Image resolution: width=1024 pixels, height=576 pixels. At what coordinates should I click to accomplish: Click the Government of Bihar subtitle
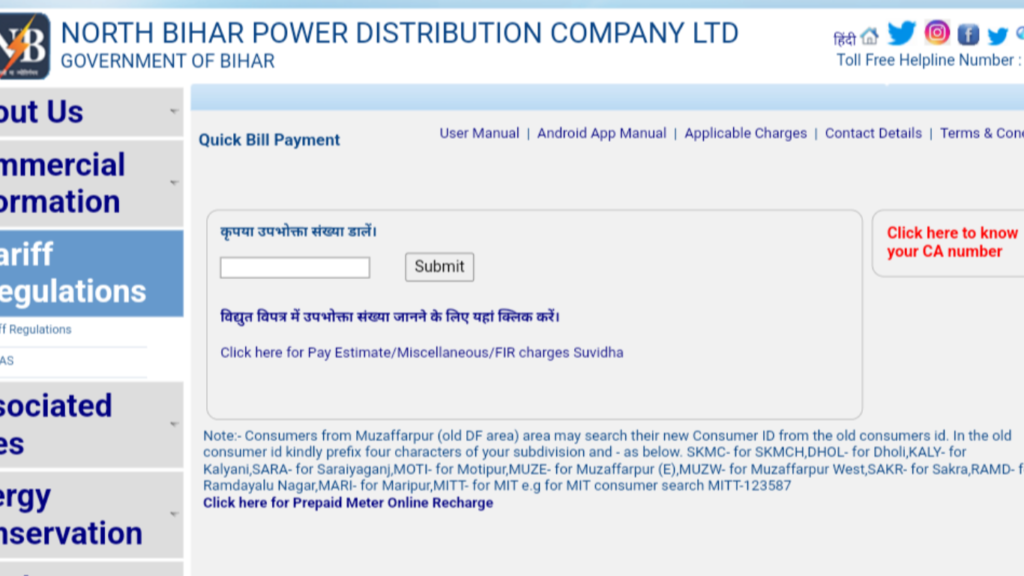click(x=168, y=61)
